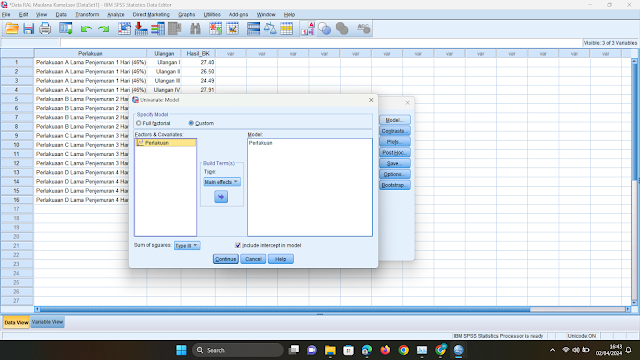Open Find with the binoculars icon

196,29
